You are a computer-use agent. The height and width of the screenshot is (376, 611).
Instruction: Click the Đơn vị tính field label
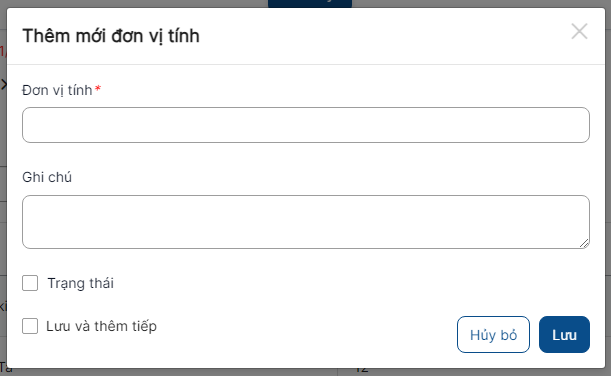(x=57, y=90)
